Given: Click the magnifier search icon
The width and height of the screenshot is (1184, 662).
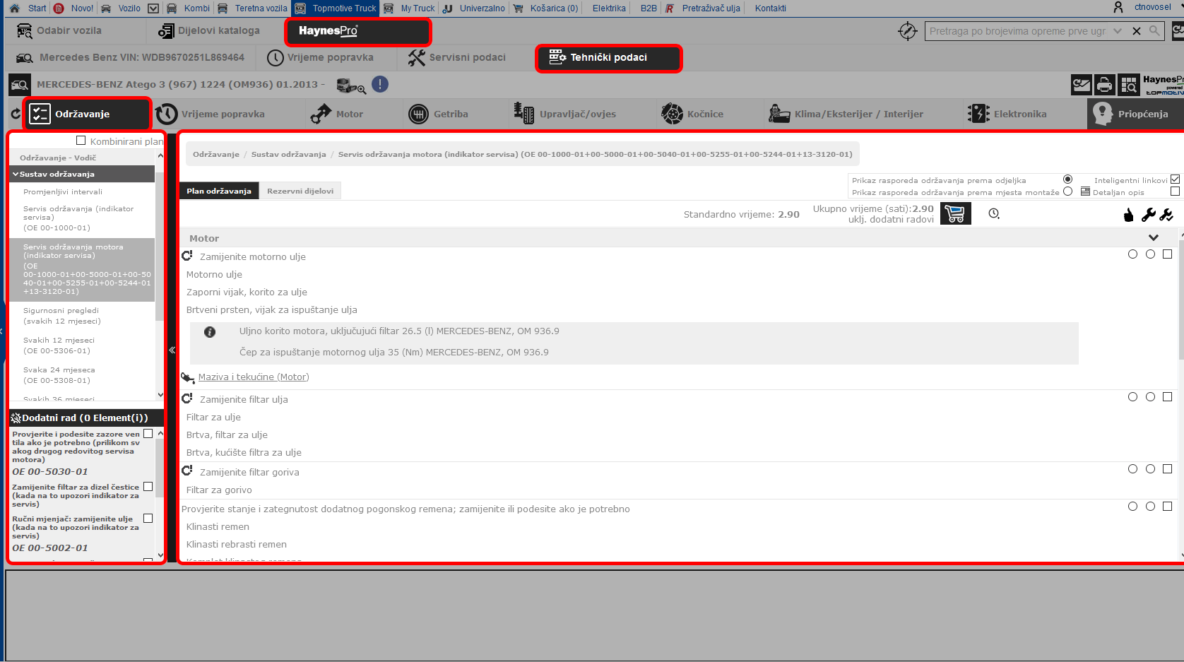Looking at the screenshot, I should tap(1154, 31).
